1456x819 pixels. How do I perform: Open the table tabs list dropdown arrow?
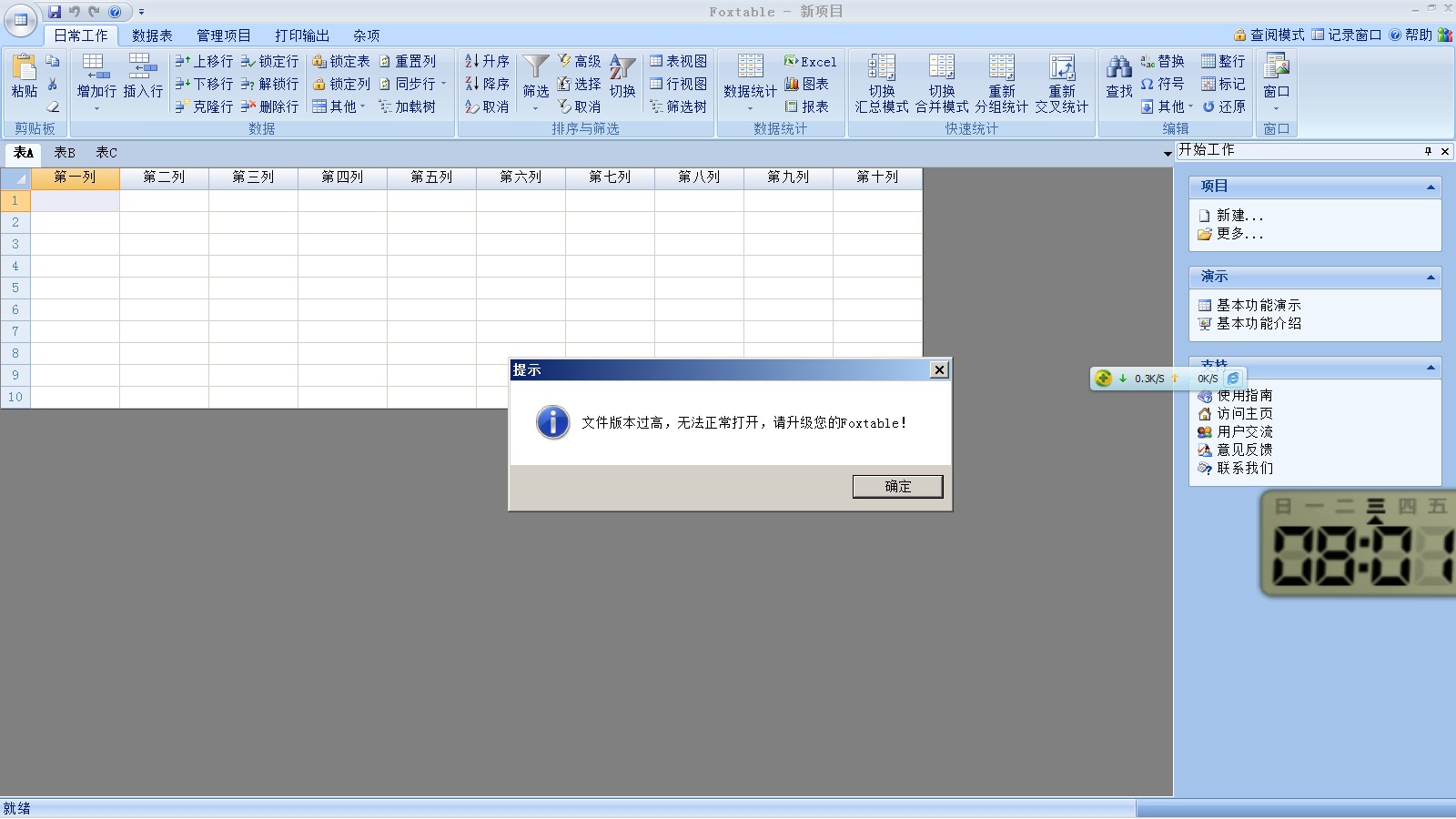[1168, 154]
